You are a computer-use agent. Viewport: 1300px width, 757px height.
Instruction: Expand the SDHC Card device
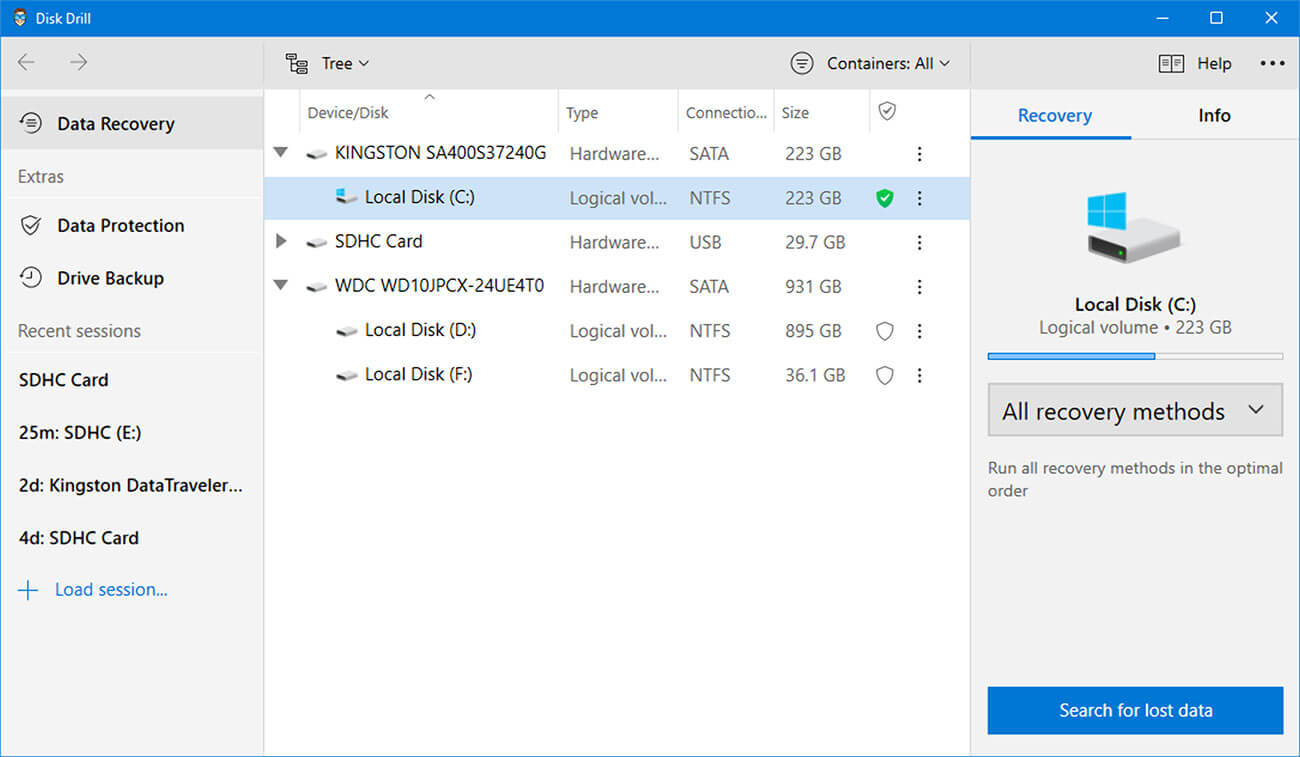(x=281, y=241)
